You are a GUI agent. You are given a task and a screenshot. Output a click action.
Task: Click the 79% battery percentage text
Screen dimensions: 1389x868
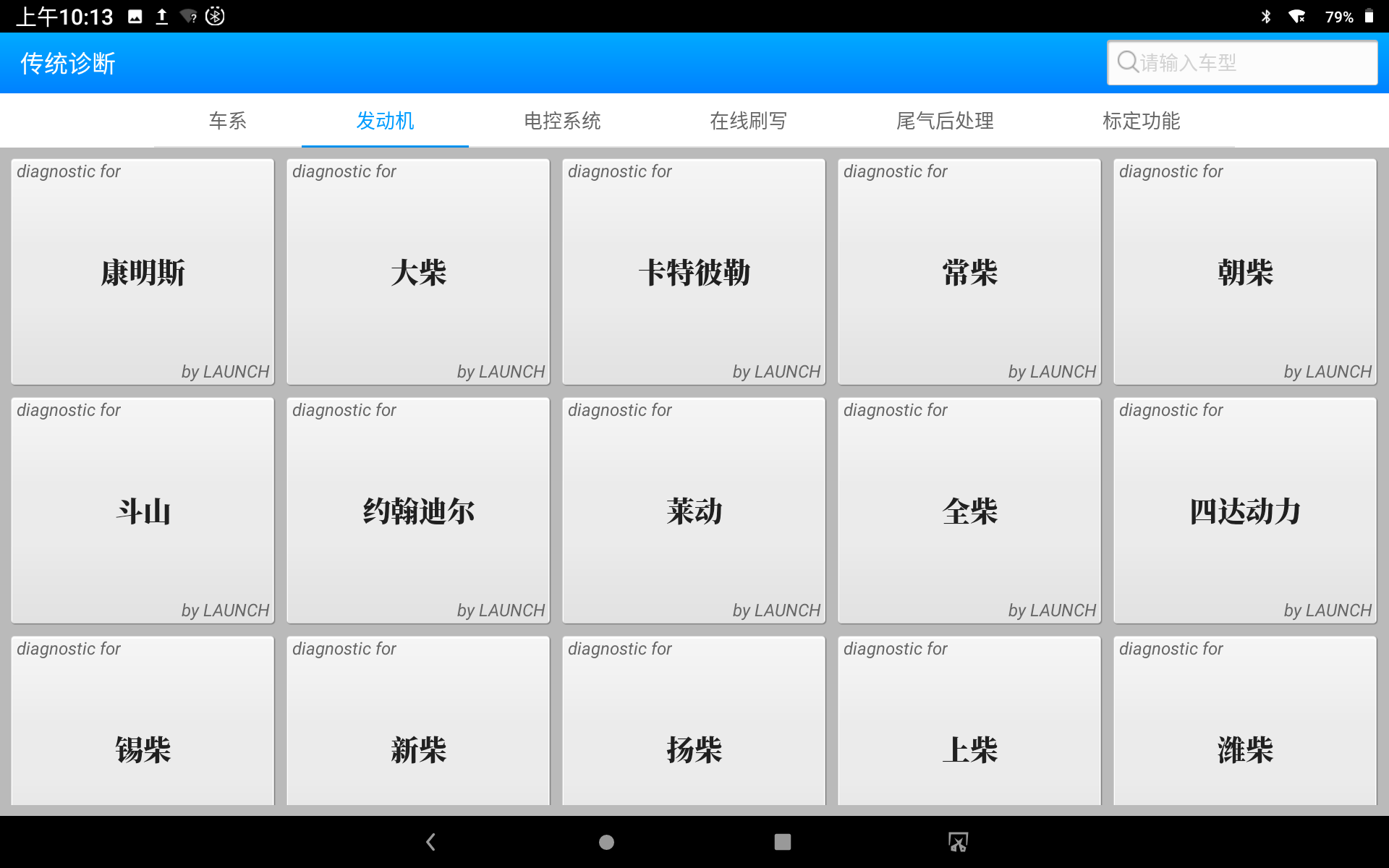click(x=1339, y=17)
